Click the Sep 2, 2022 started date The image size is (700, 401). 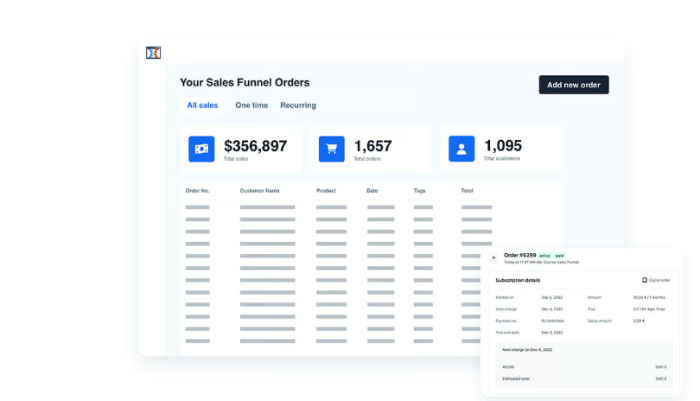[x=552, y=297]
